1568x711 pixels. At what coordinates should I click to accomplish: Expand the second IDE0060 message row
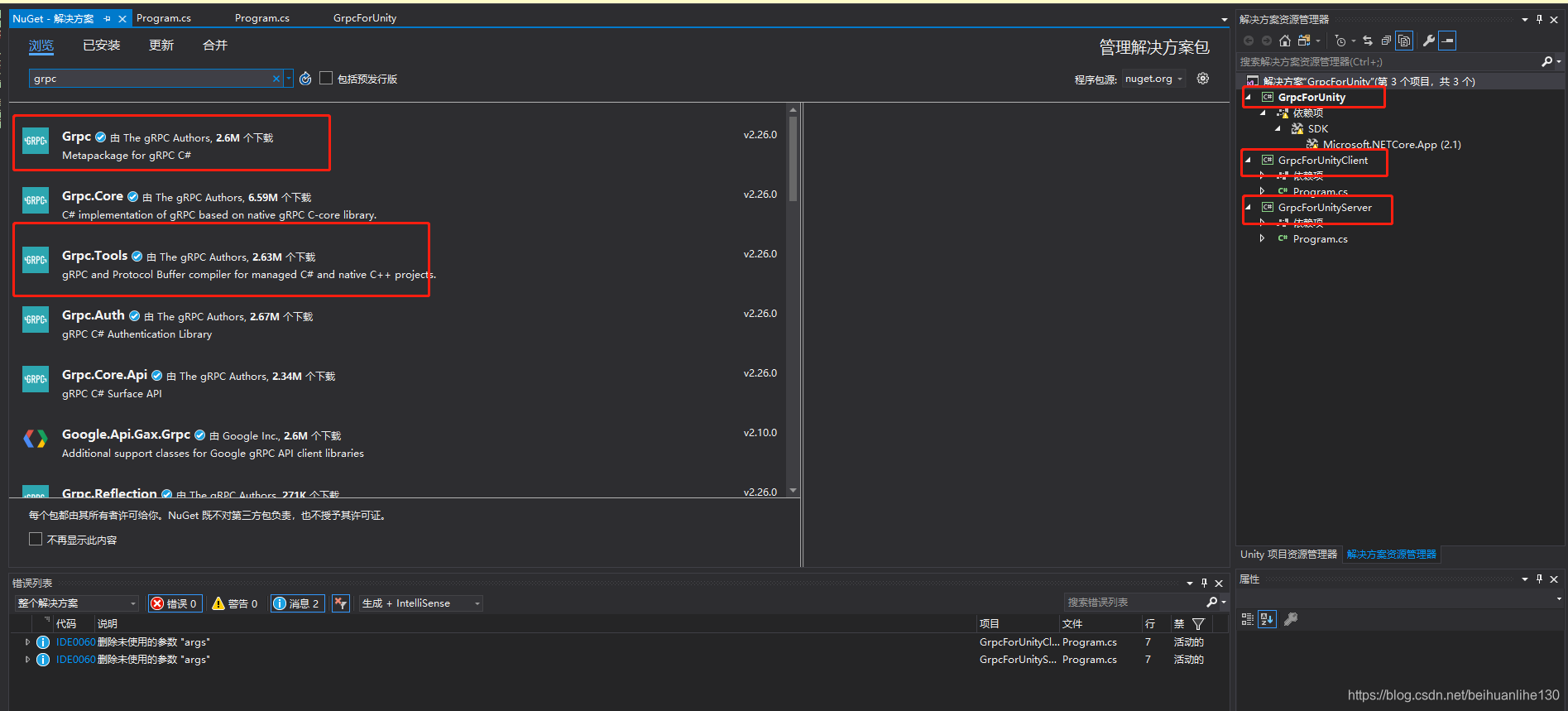27,660
